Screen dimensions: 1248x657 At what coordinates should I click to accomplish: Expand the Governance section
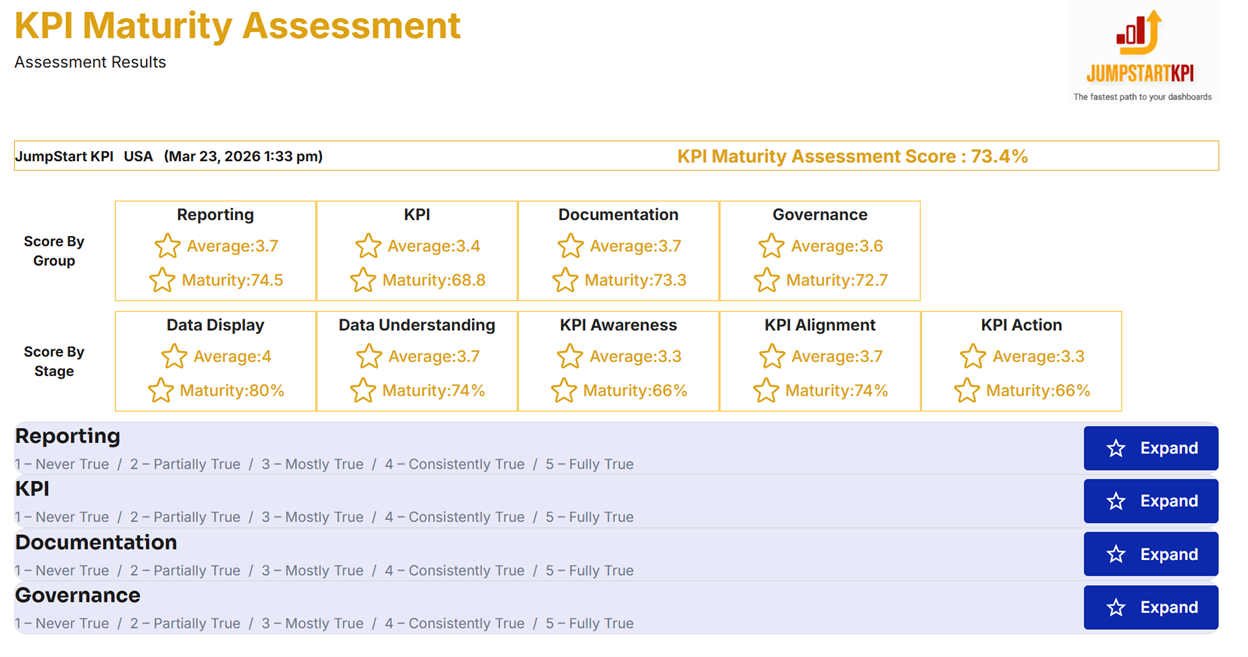(1150, 607)
